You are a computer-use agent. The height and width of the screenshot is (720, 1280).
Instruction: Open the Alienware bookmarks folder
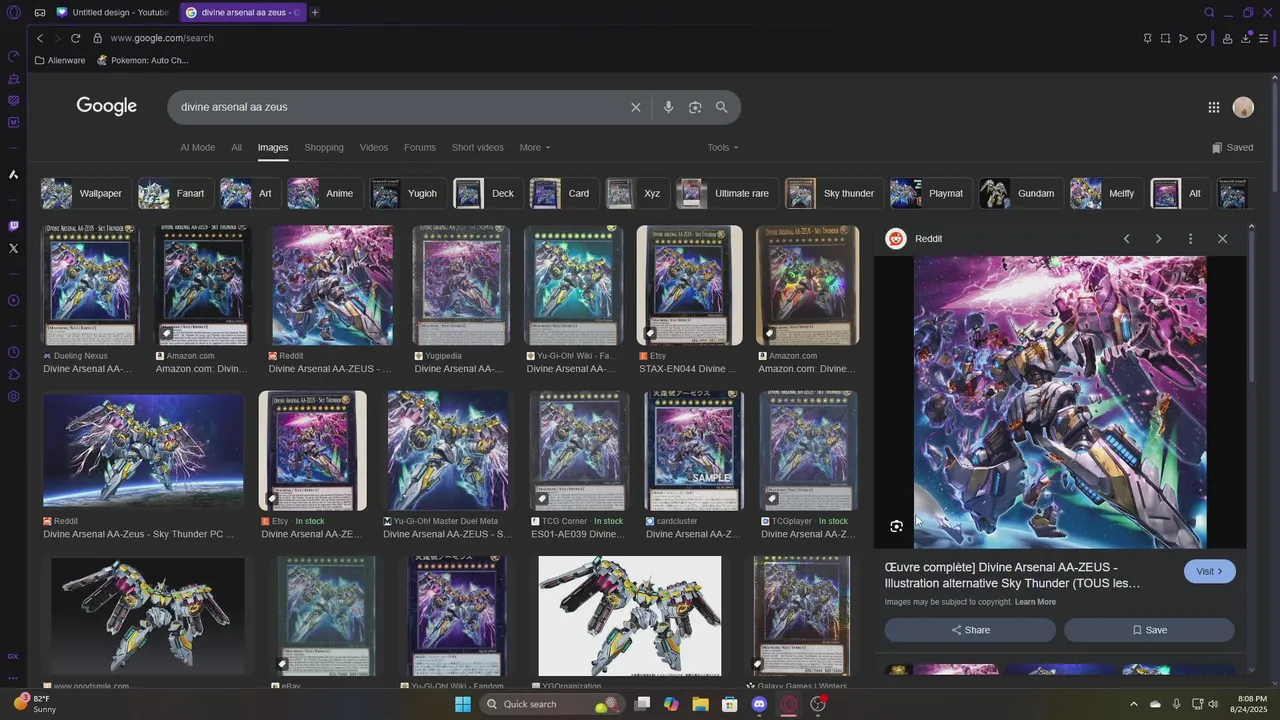[x=60, y=60]
